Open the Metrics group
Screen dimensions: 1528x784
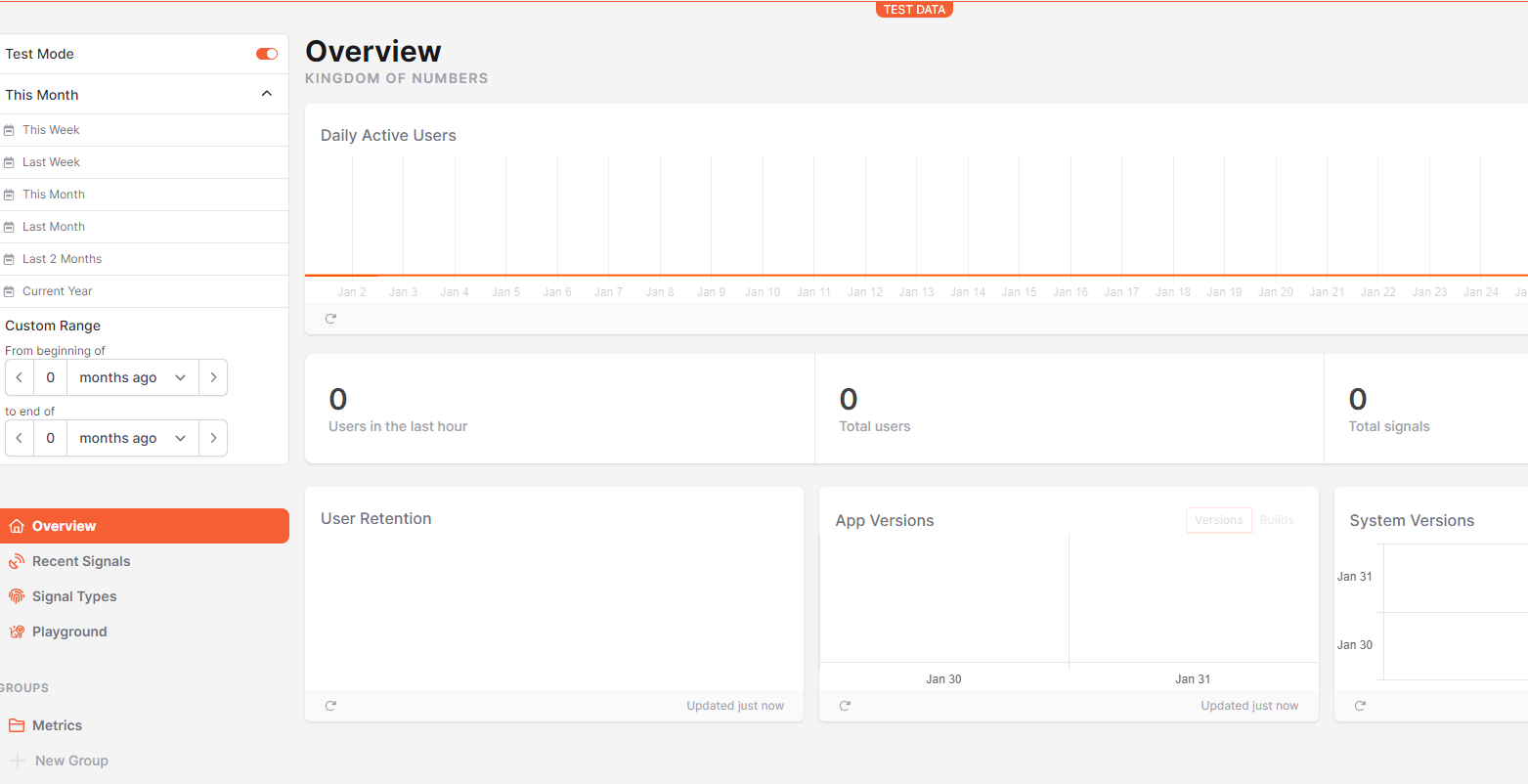click(x=144, y=725)
